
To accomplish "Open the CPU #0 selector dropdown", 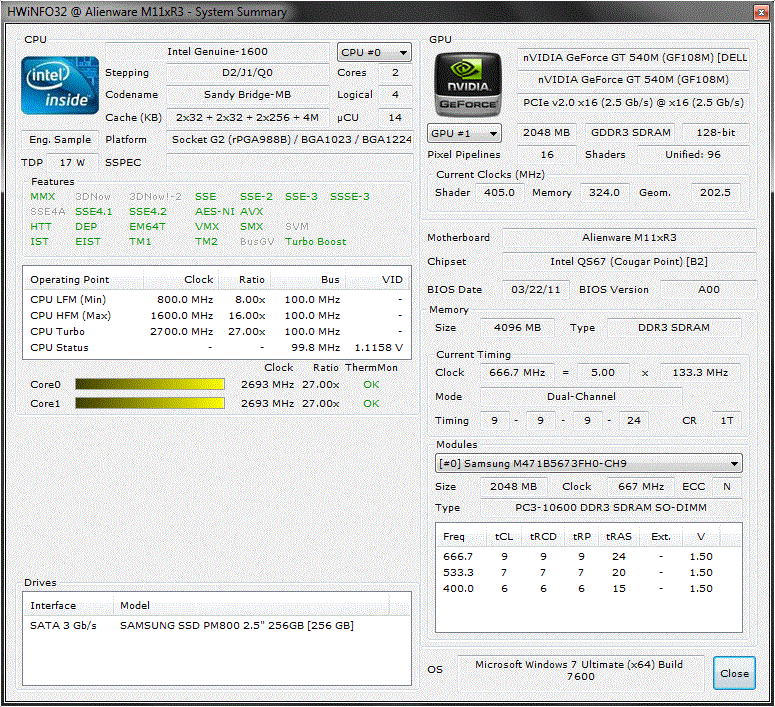I will [374, 52].
